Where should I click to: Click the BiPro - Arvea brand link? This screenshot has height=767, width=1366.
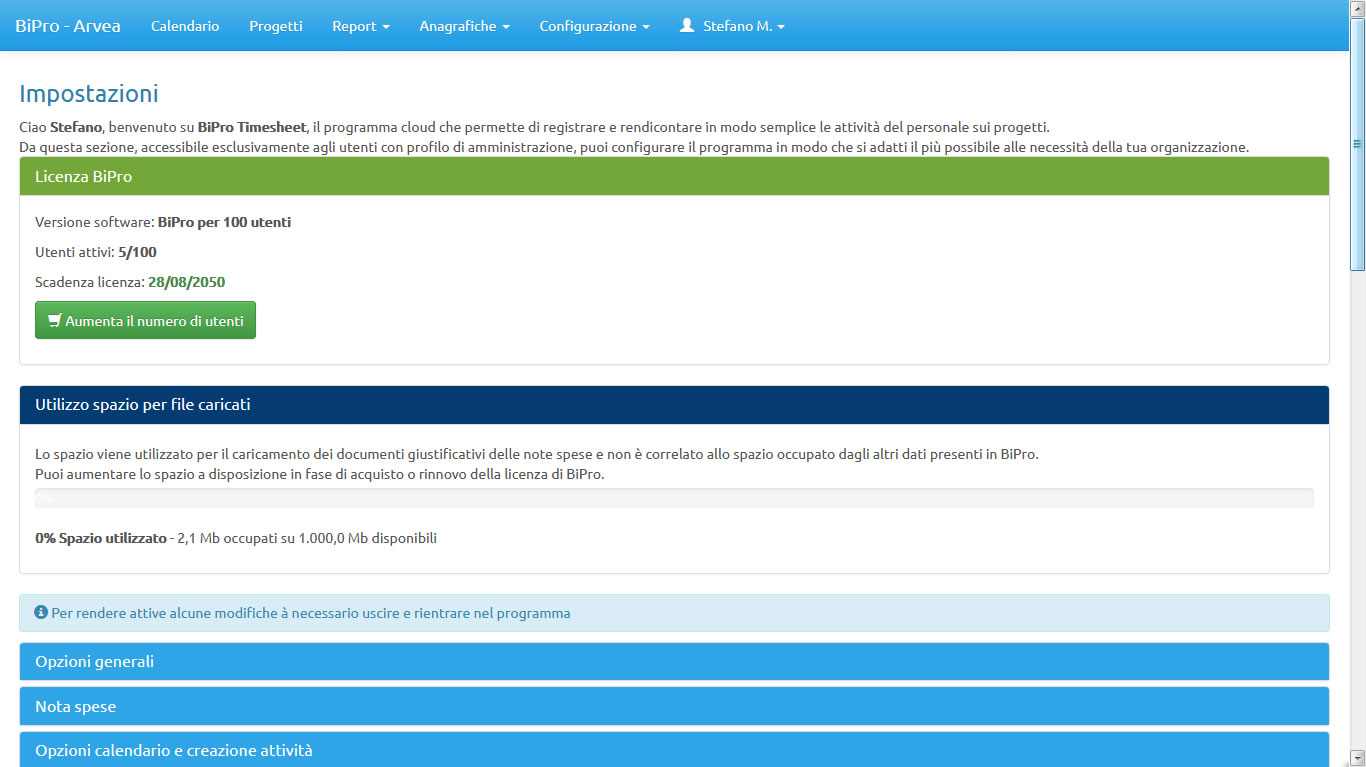tap(68, 26)
